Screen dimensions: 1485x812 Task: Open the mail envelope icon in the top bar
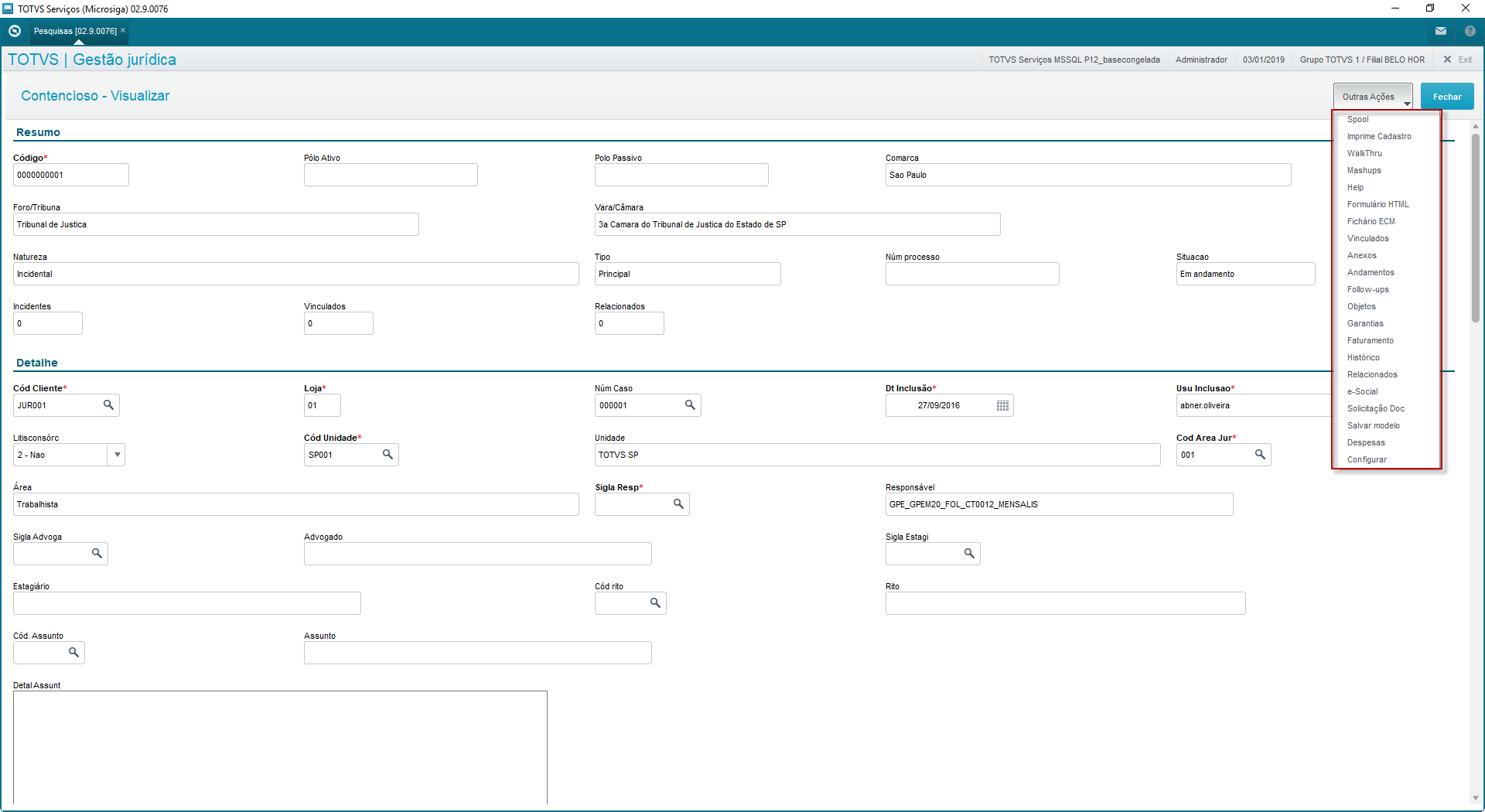coord(1441,31)
